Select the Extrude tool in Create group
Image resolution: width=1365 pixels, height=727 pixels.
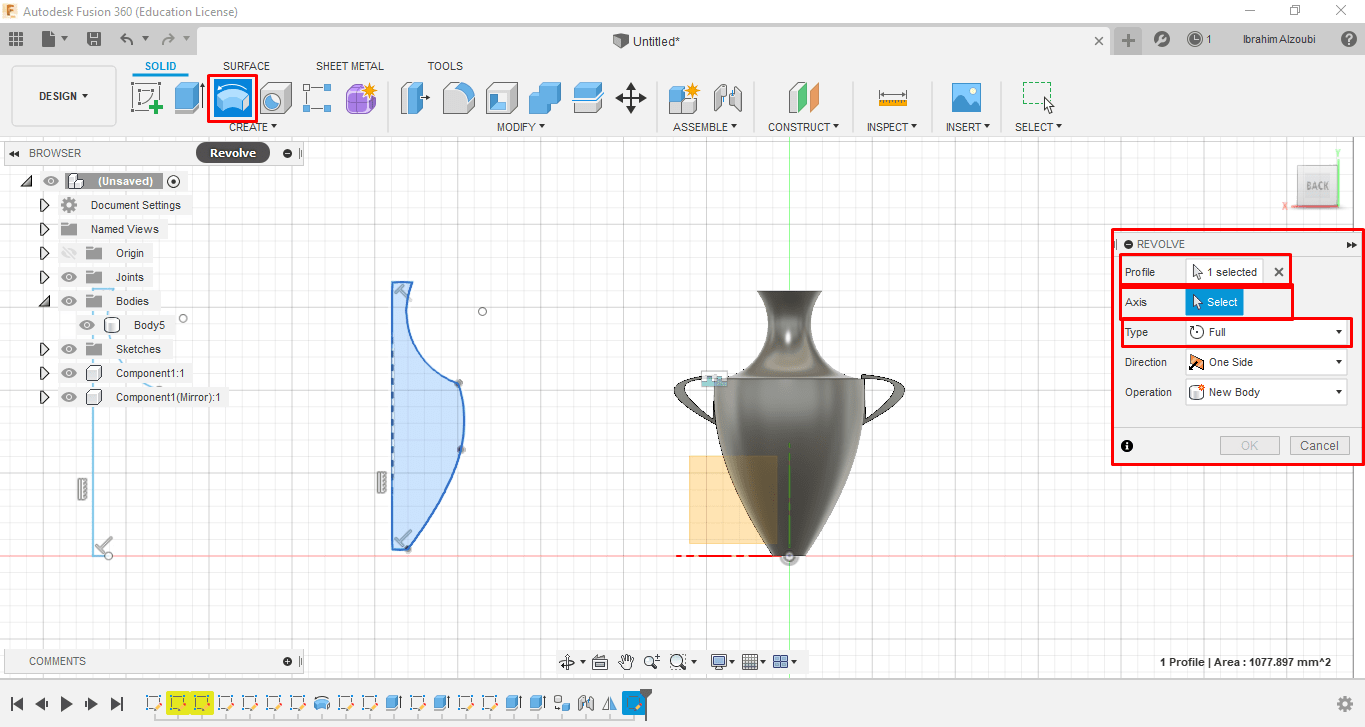[189, 98]
